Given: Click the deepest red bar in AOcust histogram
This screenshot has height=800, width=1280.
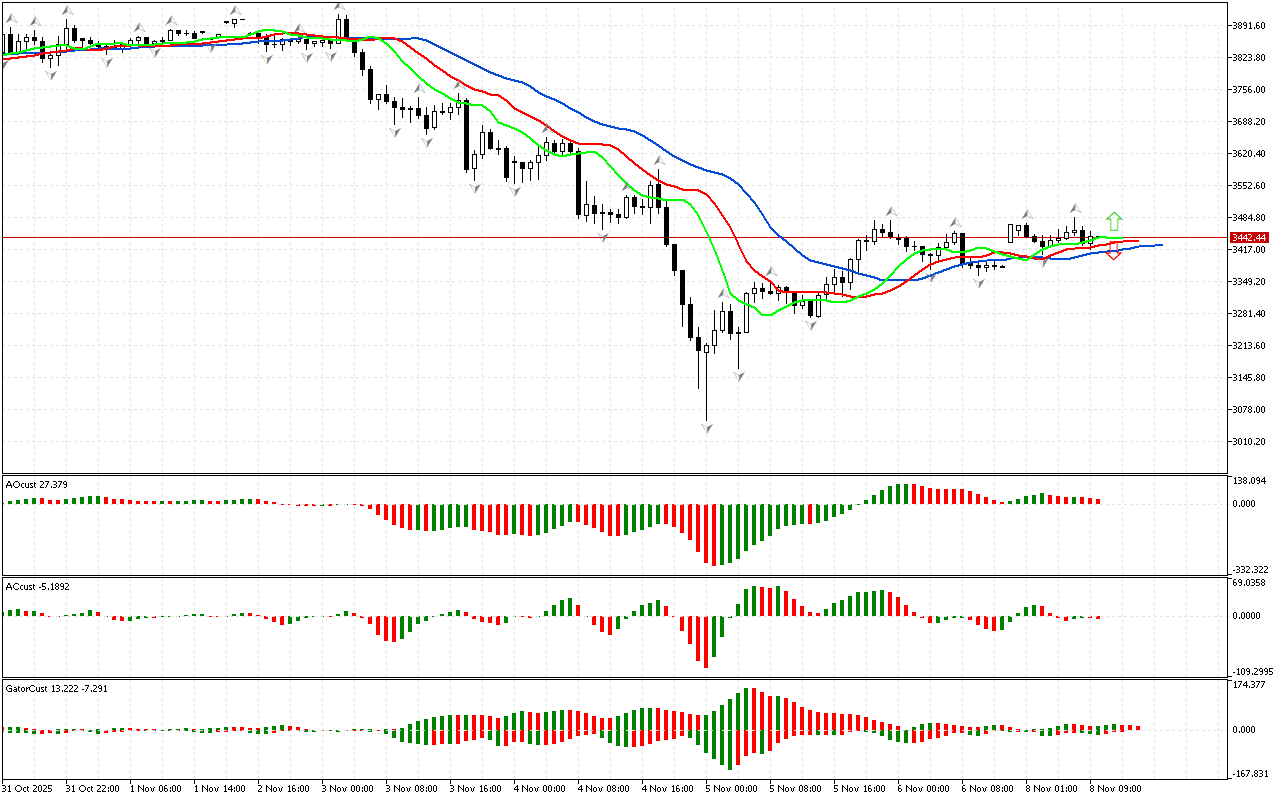Looking at the screenshot, I should tap(714, 534).
